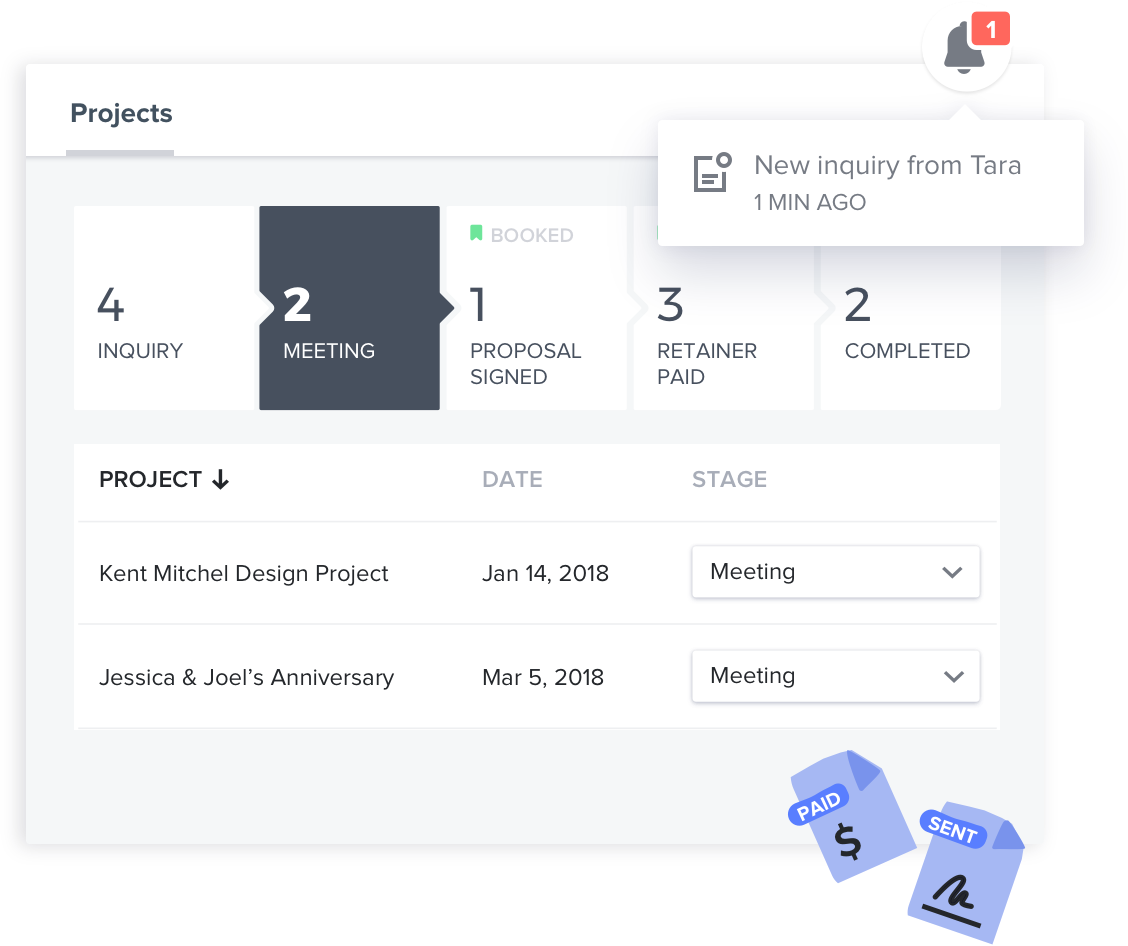Image resolution: width=1128 pixels, height=946 pixels.
Task: Select the Proposal Signed pipeline stage
Action: click(537, 308)
